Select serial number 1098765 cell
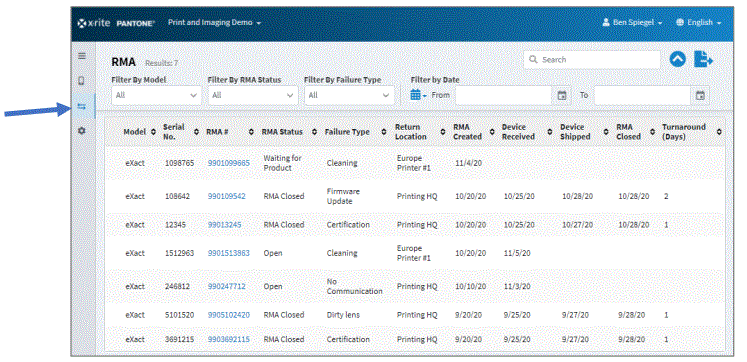 click(180, 163)
